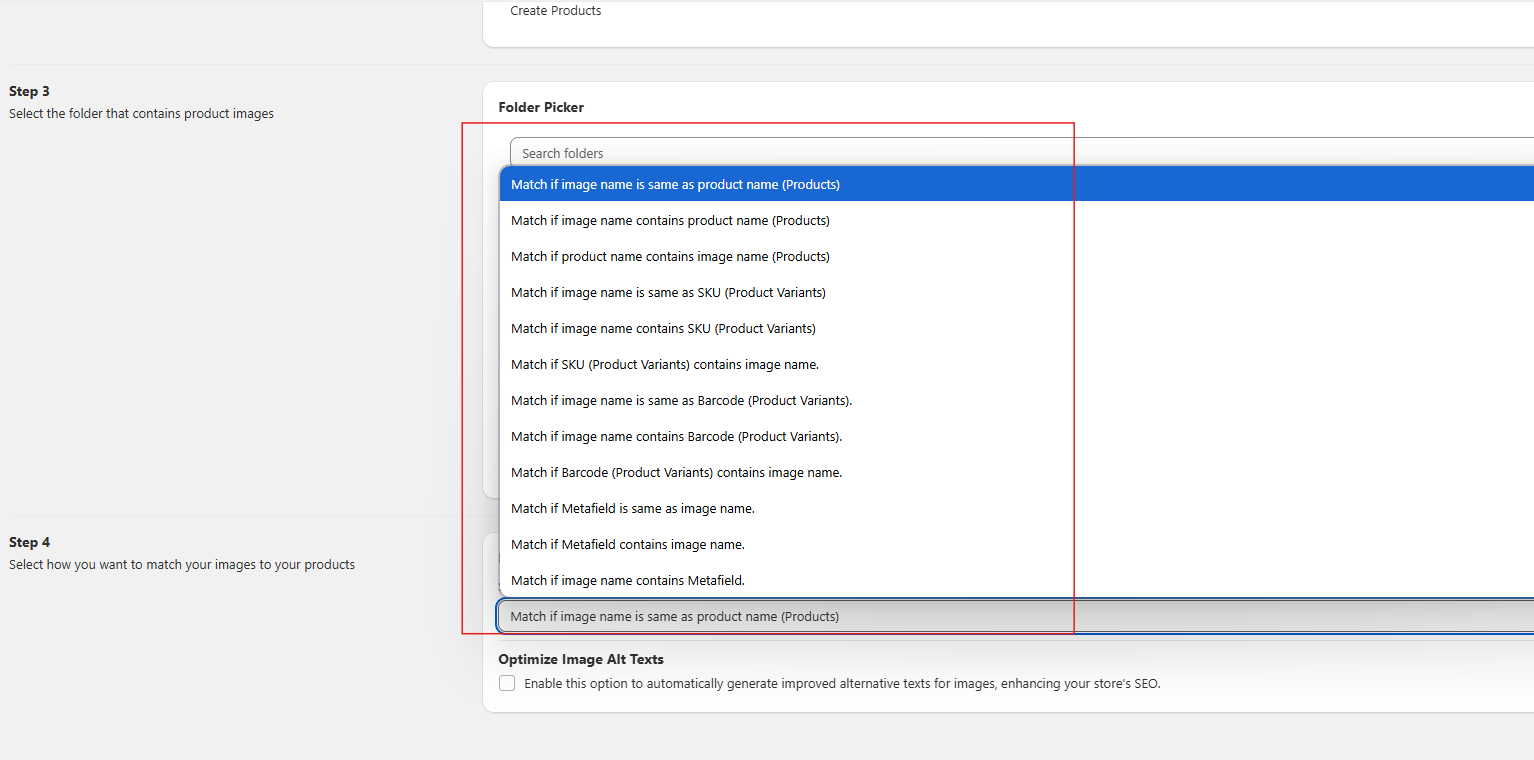The image size is (1534, 760).
Task: Select 'image name is same as Barcode' option
Action: click(x=681, y=400)
